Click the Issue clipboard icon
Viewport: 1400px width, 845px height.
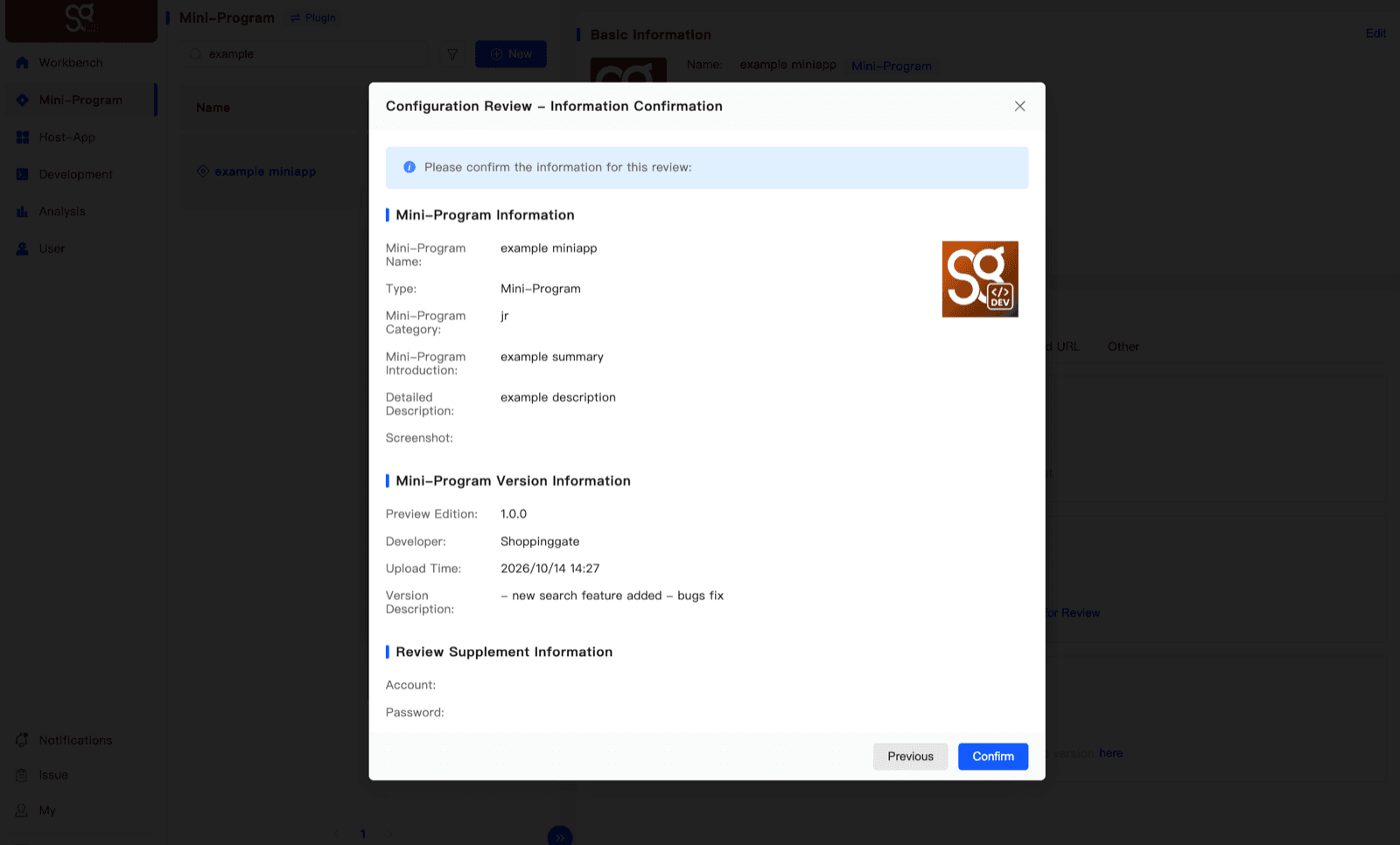(x=22, y=775)
